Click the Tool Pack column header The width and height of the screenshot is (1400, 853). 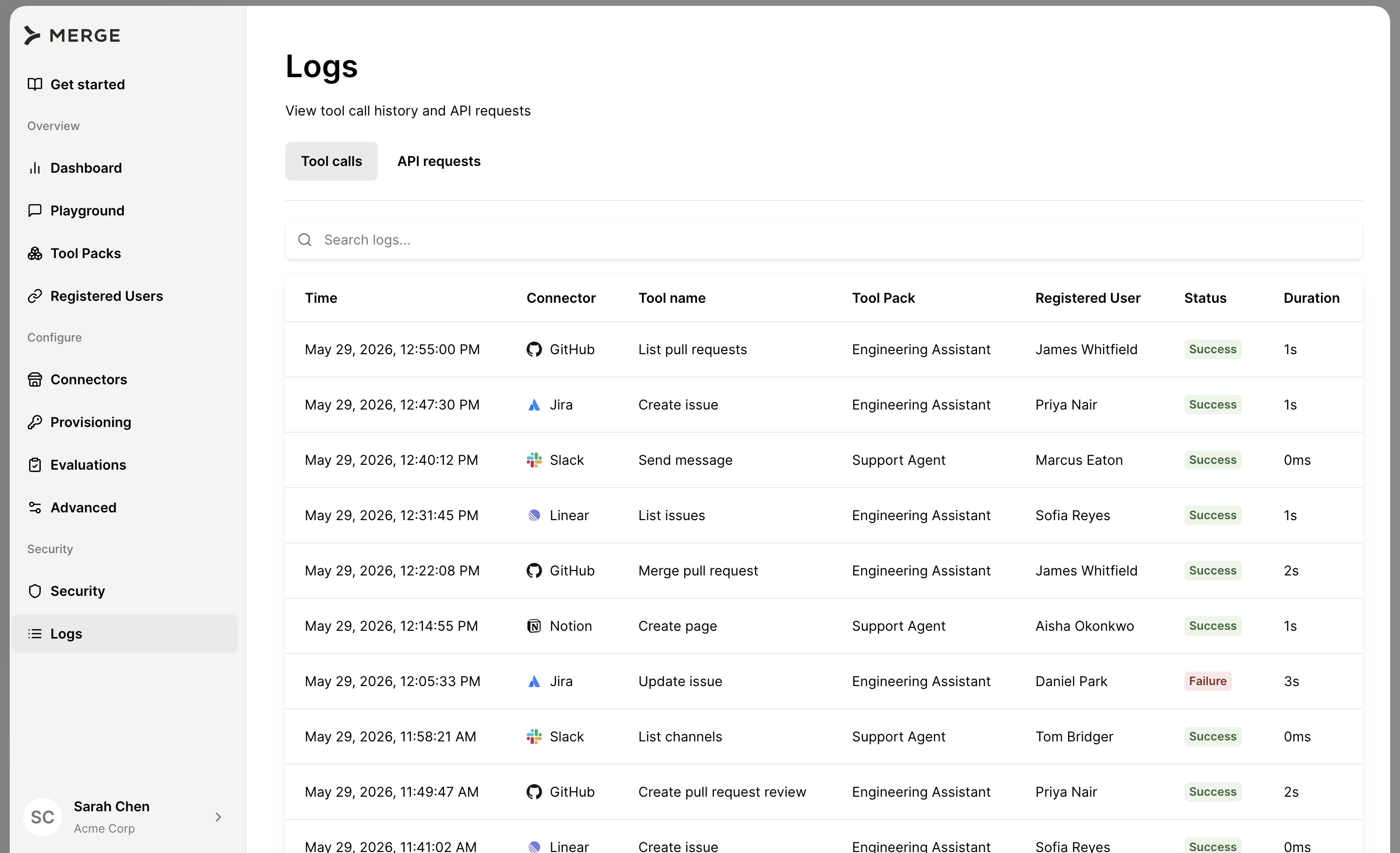[x=883, y=298]
